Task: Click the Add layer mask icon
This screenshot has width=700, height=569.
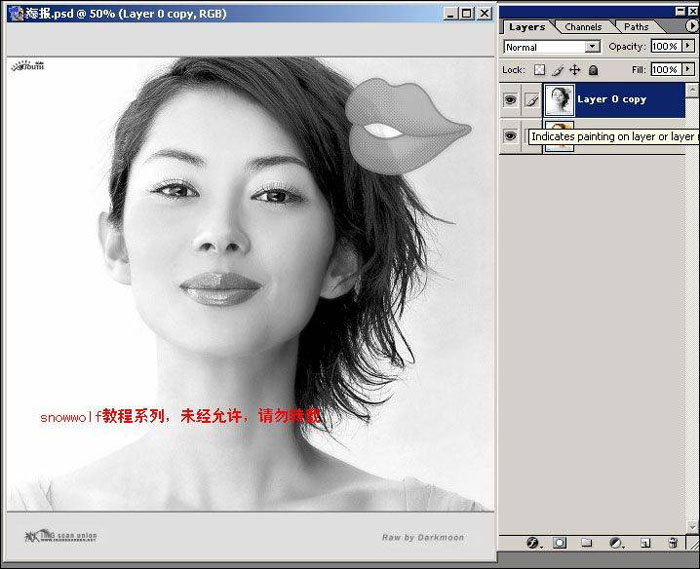Action: point(560,542)
